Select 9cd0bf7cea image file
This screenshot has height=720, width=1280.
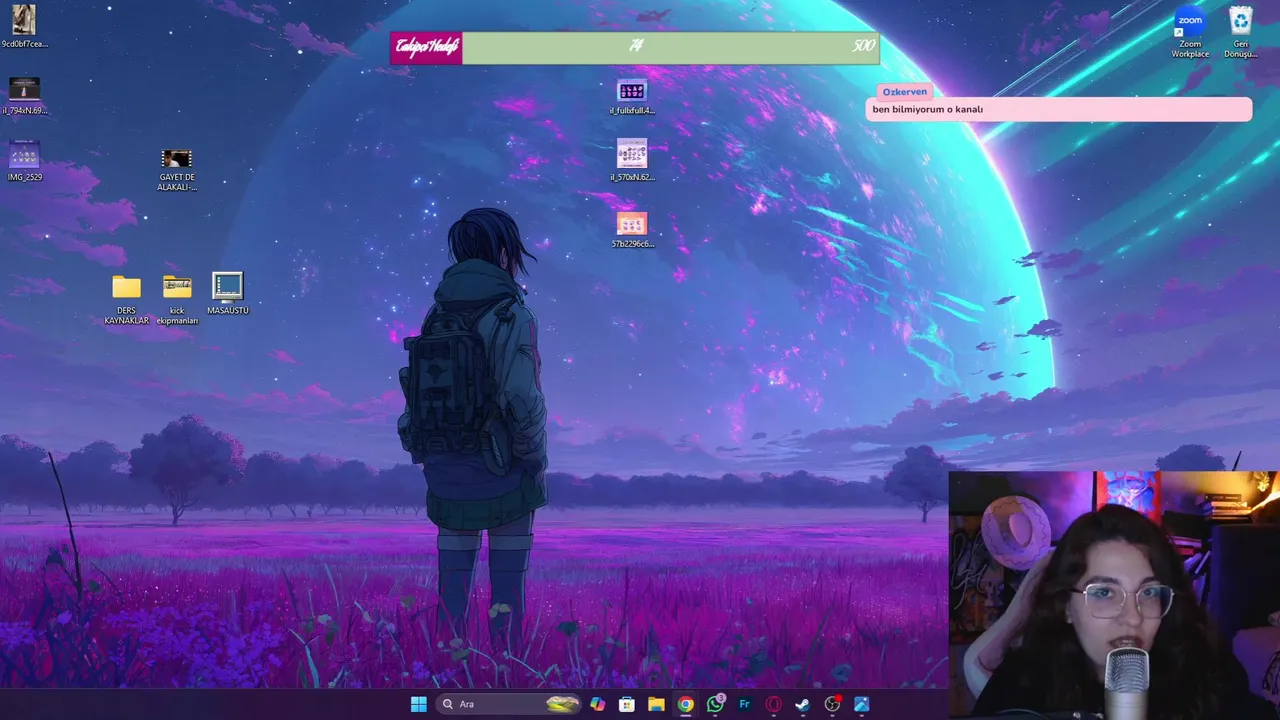24,27
